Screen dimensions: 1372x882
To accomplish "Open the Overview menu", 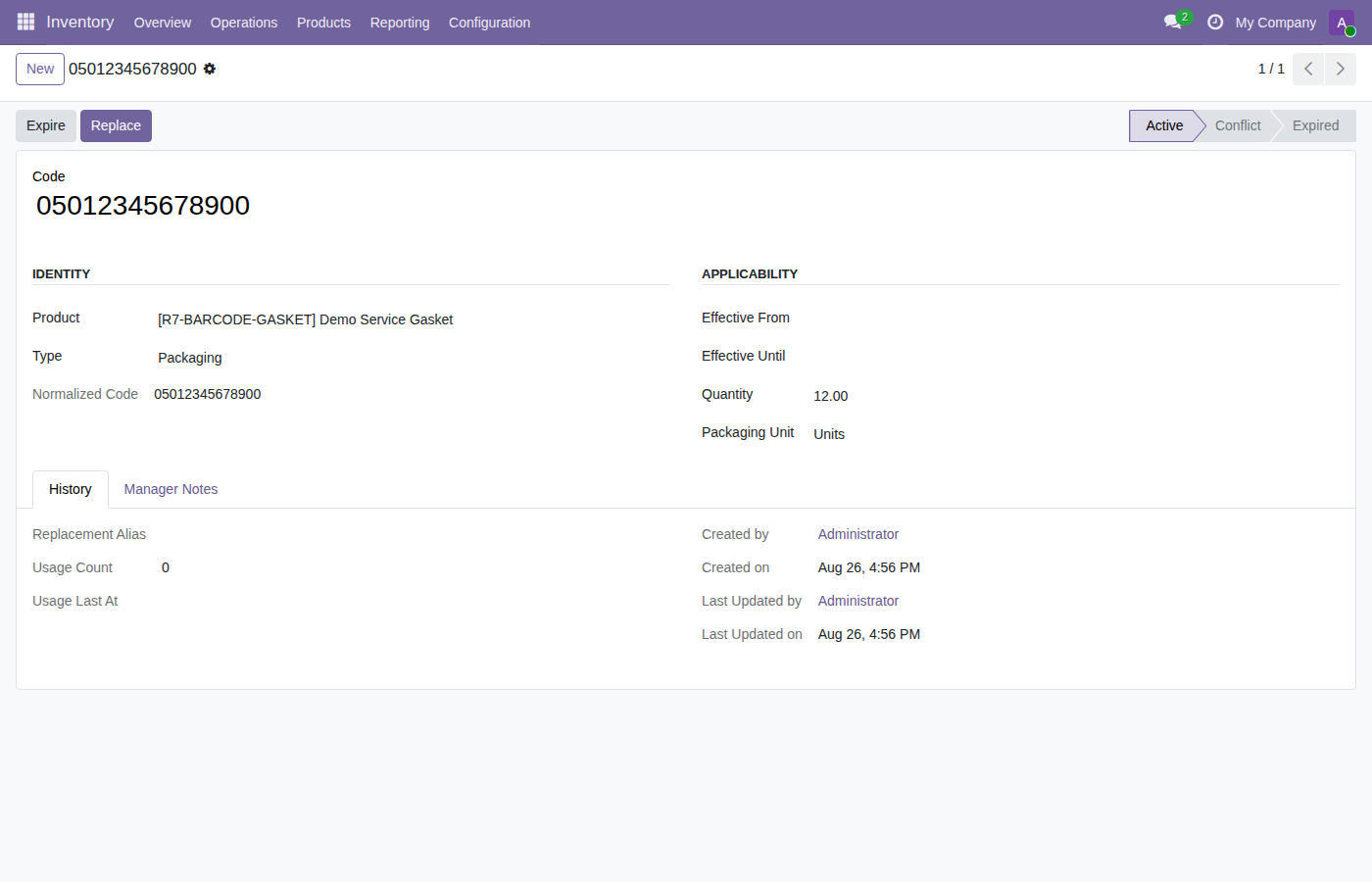I will point(163,23).
